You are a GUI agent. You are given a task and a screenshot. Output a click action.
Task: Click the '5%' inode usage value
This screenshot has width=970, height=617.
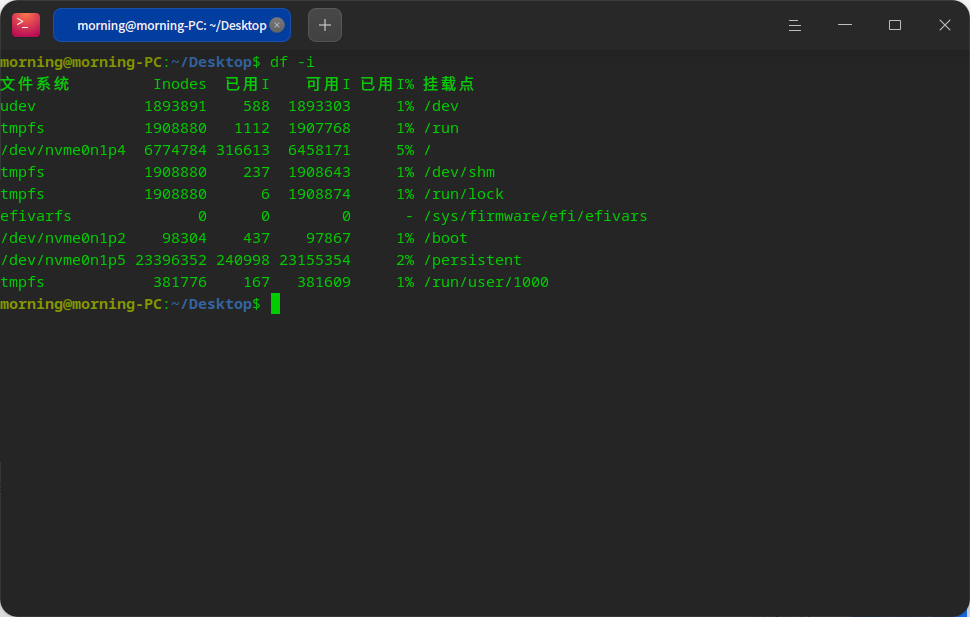405,150
